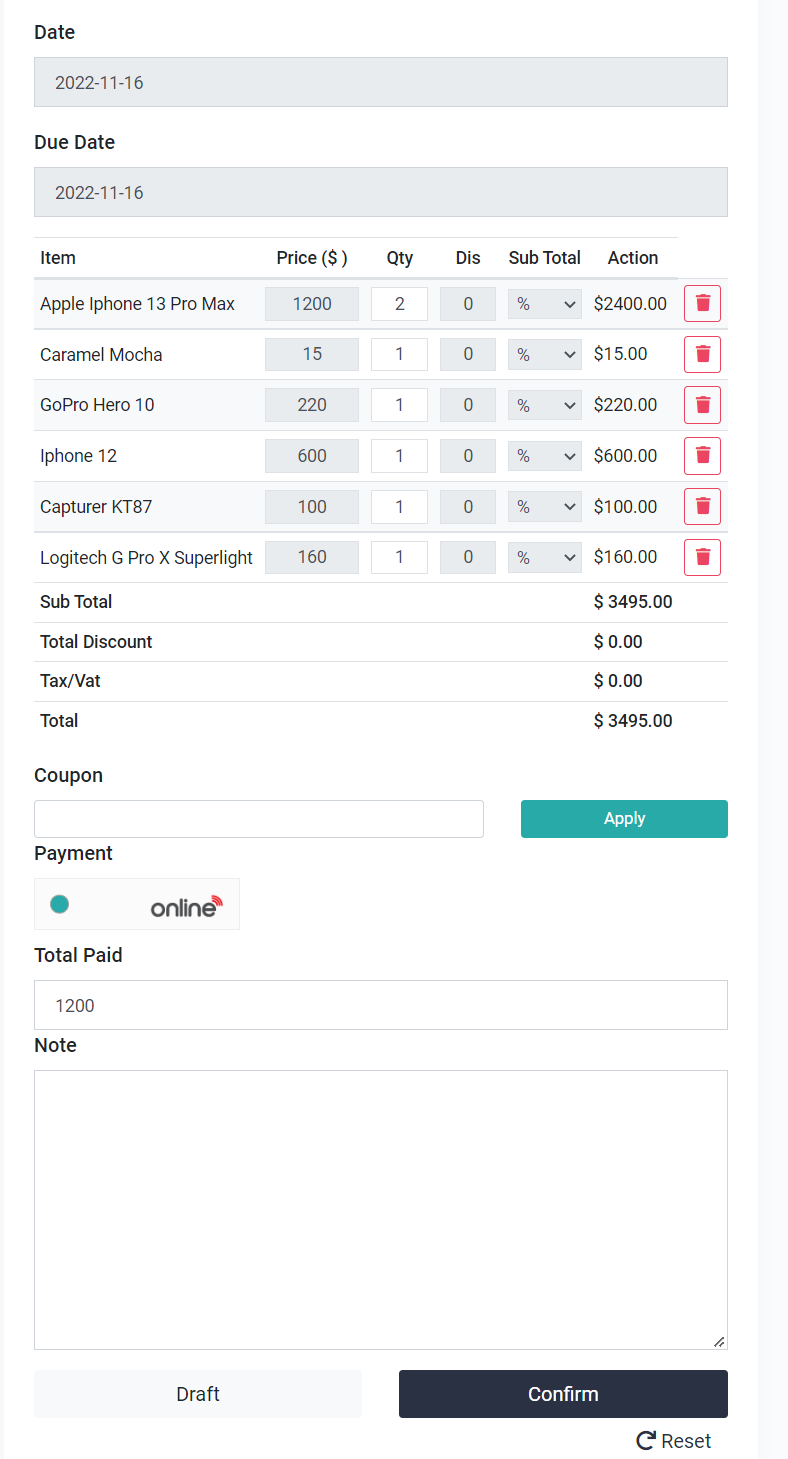This screenshot has height=1459, width=788.
Task: Expand the Caramel Mocha discount type dropdown
Action: pos(544,354)
